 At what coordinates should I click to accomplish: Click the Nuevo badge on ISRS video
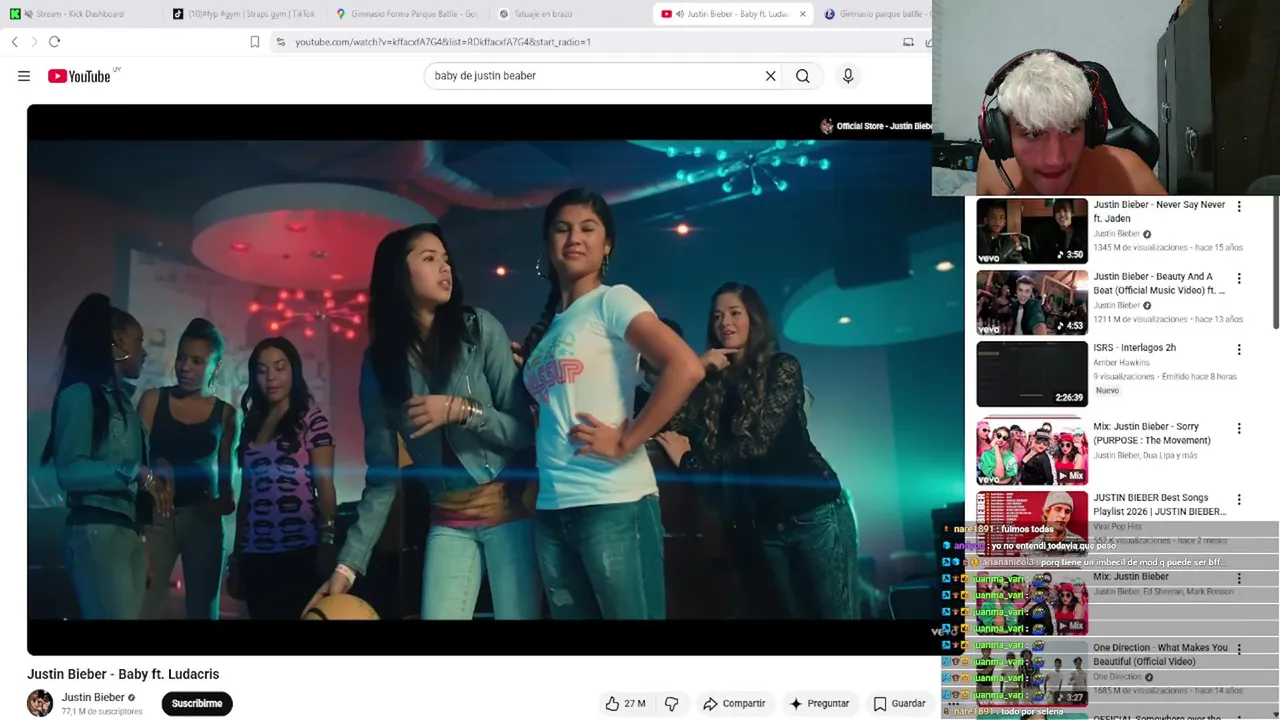coord(1107,391)
